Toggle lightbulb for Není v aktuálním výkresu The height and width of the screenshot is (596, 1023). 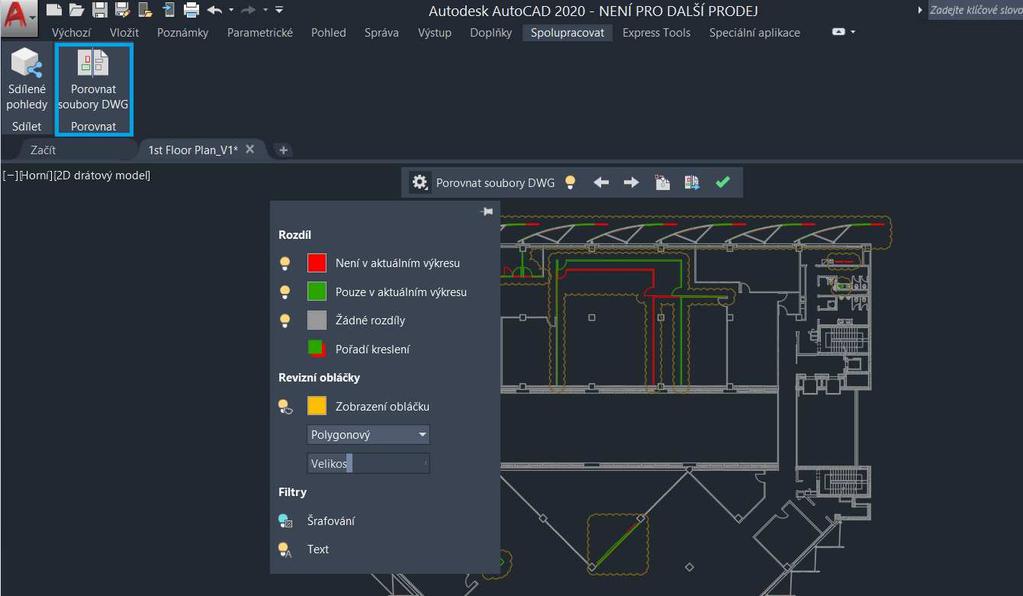pos(285,263)
